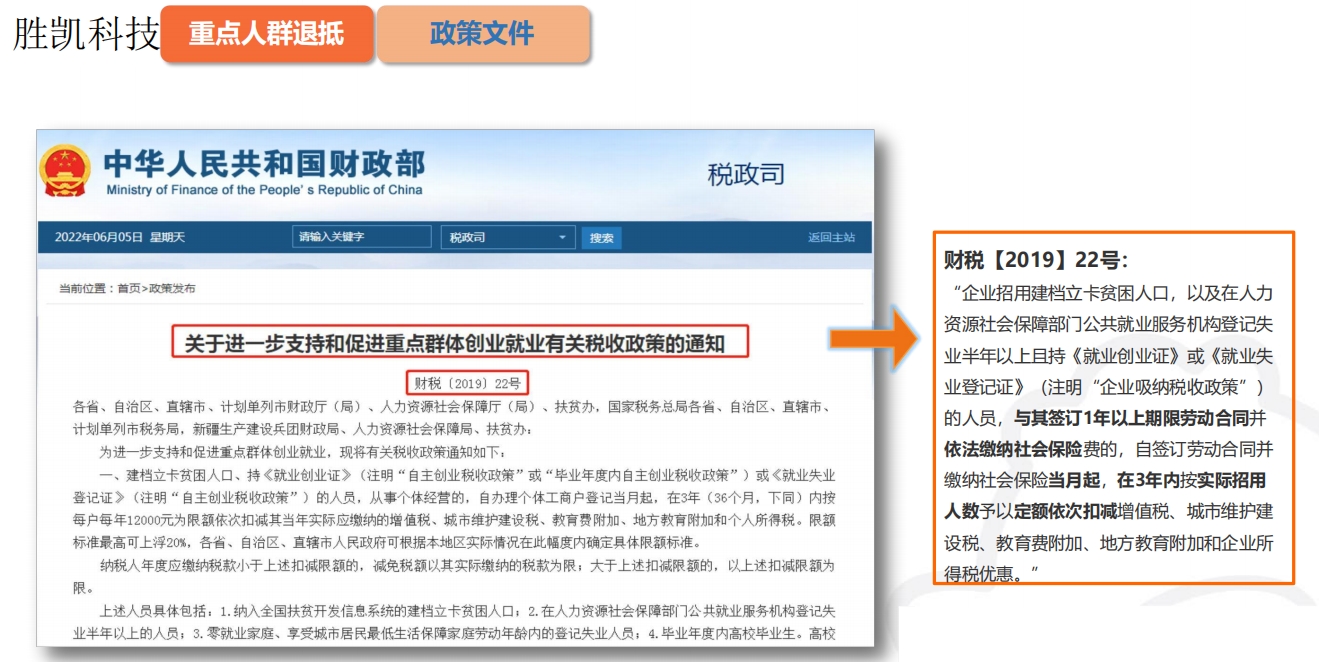The width and height of the screenshot is (1319, 662).
Task: Click the orange-bordered 财税【2019】22号 summary box
Action: 1113,408
